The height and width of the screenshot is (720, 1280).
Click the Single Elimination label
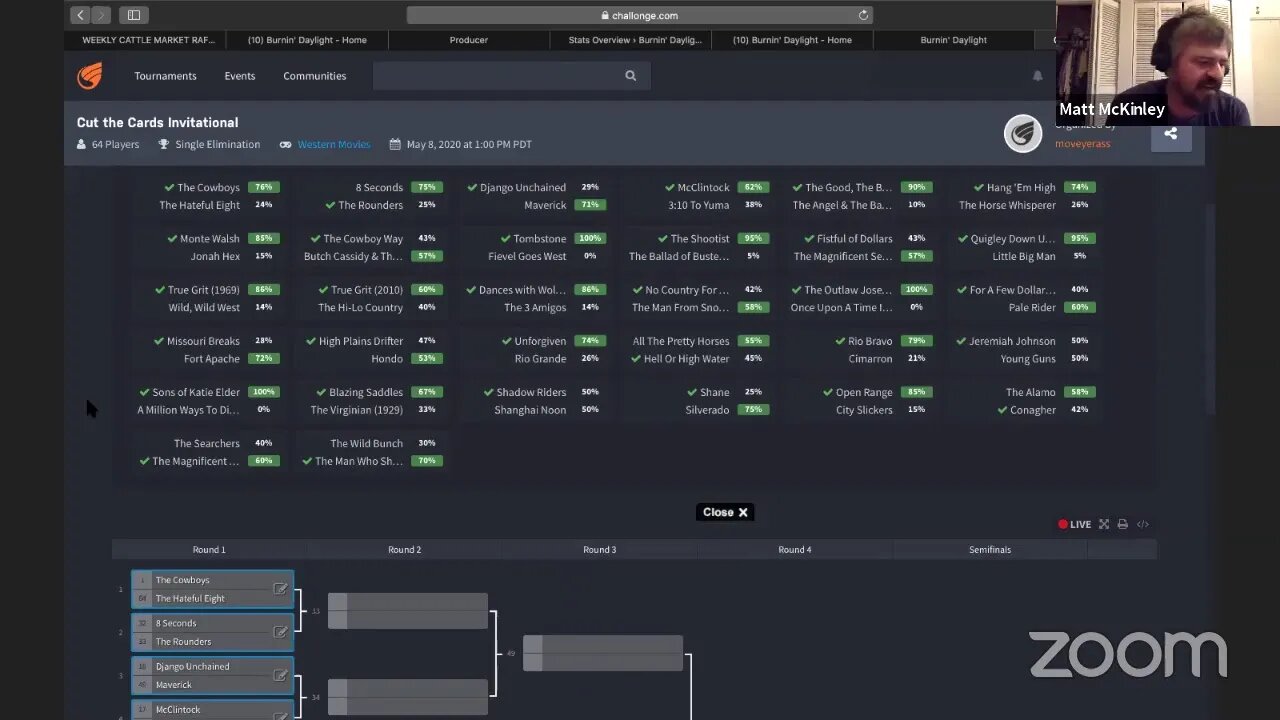pos(209,144)
